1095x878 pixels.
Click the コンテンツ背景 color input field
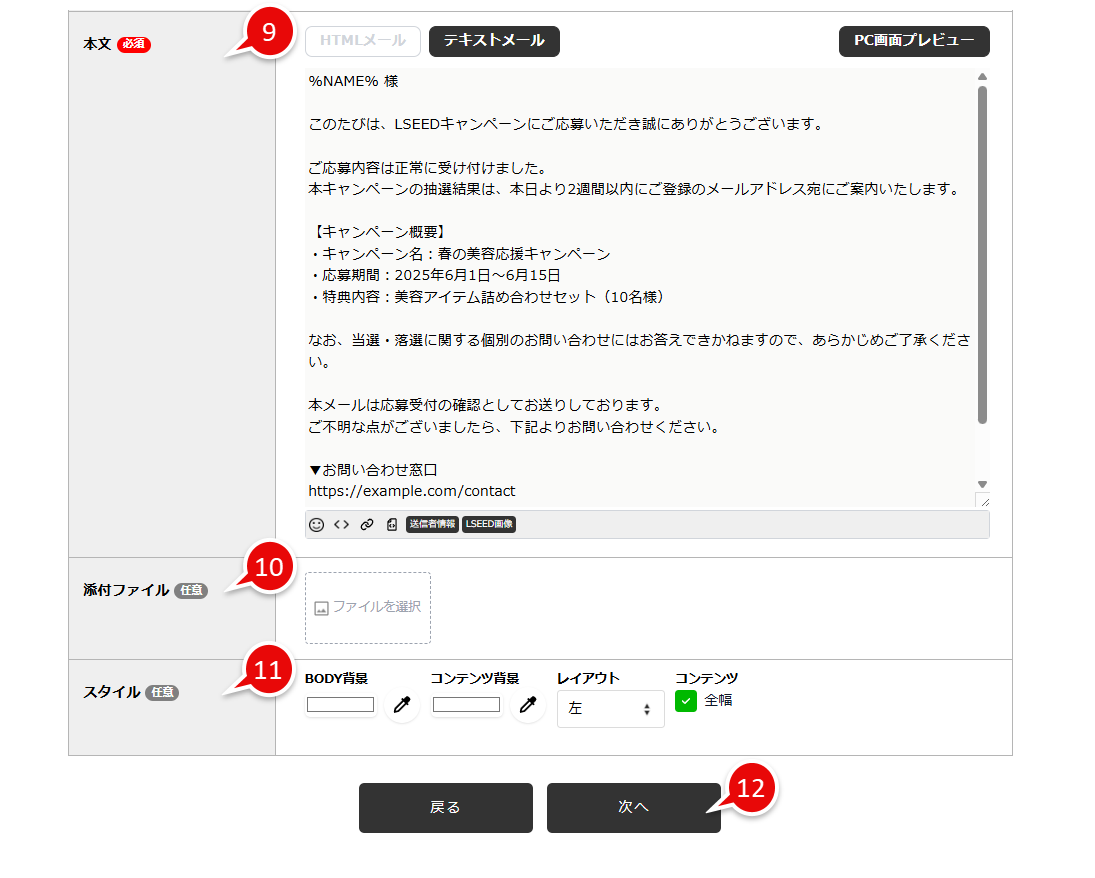coord(466,704)
